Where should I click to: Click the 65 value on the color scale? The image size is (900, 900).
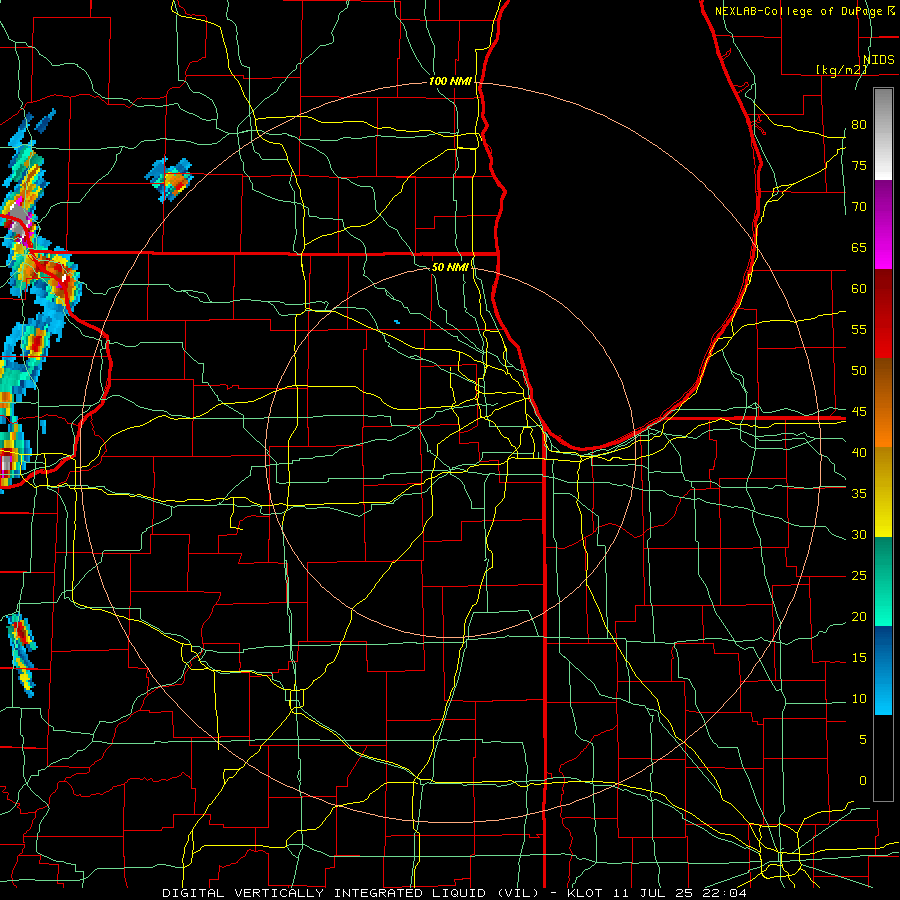point(859,247)
